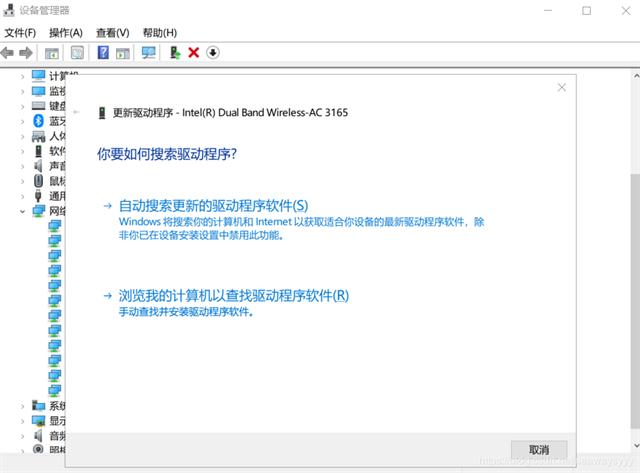Select the computer icon in the tree

38,76
